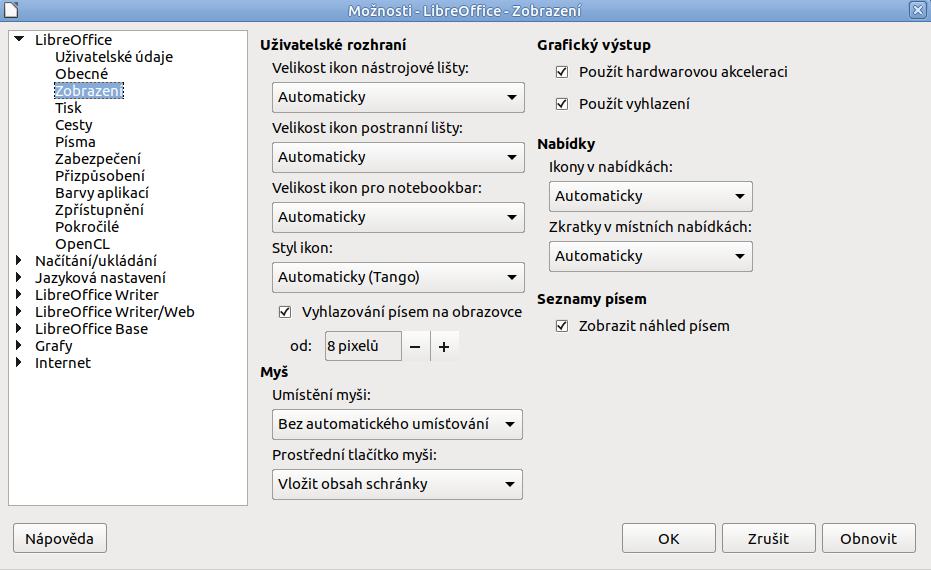Decrease font smoothing size with minus button
The image size is (931, 570).
pyautogui.click(x=415, y=346)
